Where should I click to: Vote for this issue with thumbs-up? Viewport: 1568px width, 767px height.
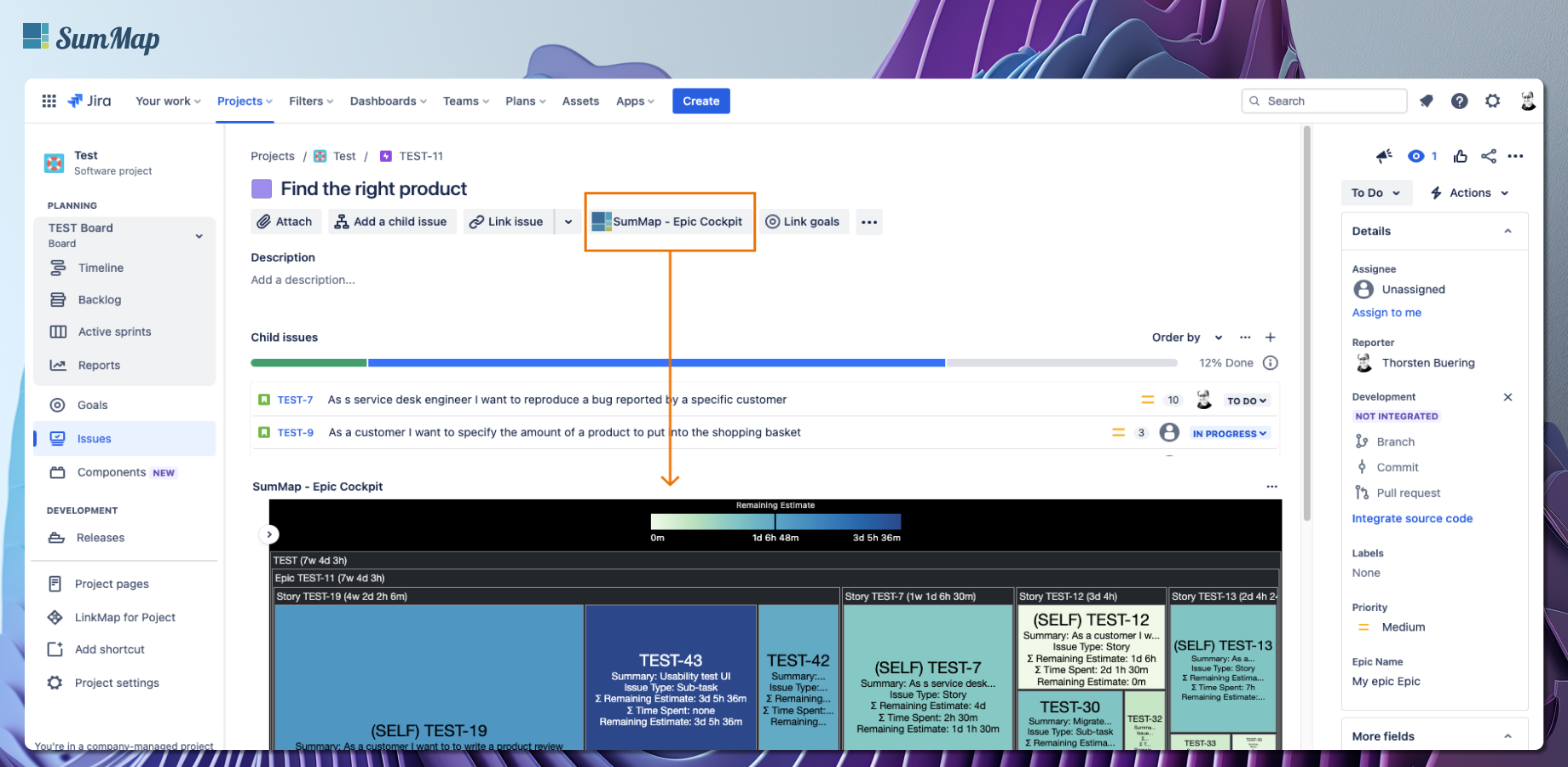[x=1461, y=156]
